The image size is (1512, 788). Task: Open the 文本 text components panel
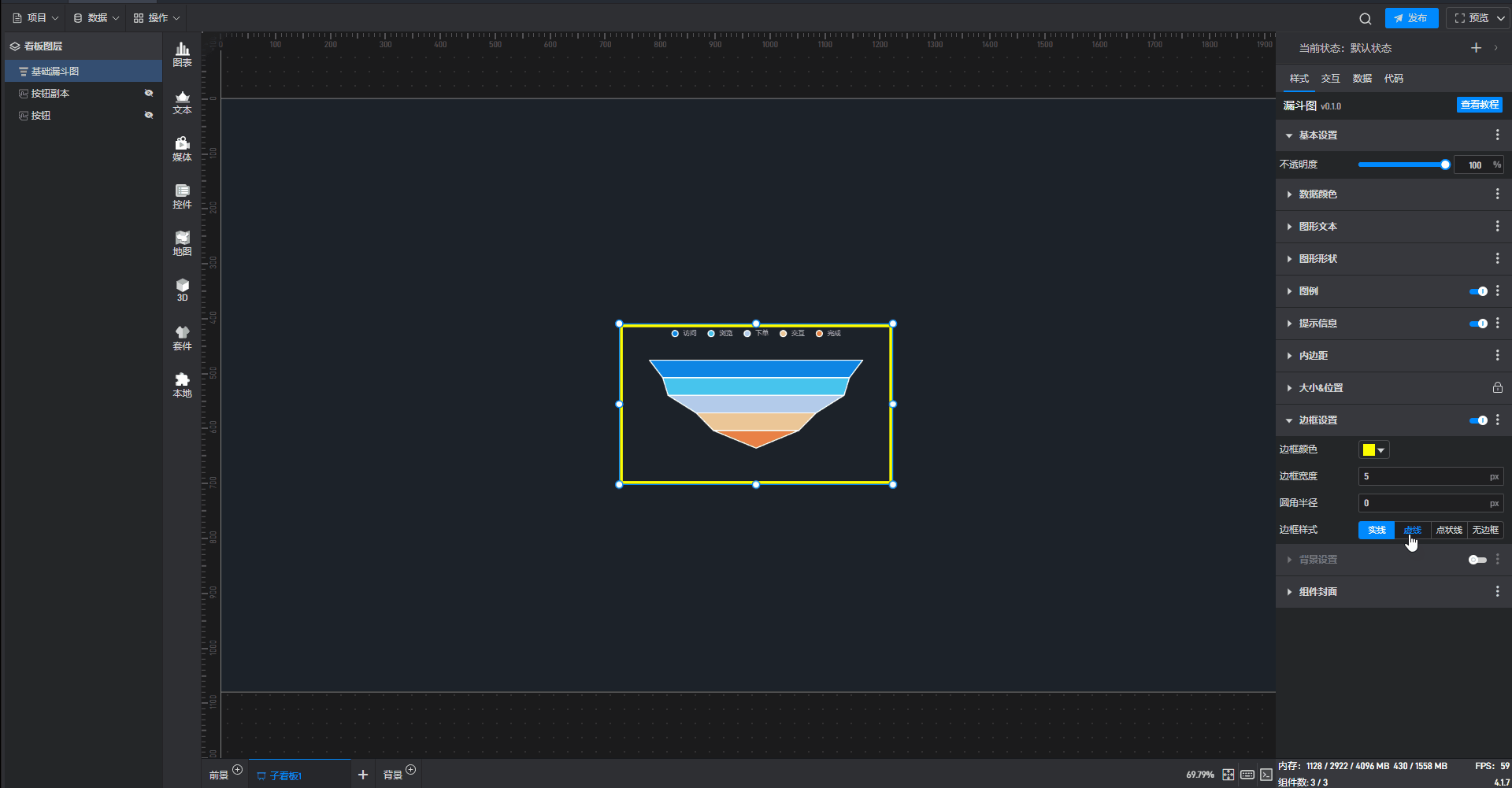point(182,102)
